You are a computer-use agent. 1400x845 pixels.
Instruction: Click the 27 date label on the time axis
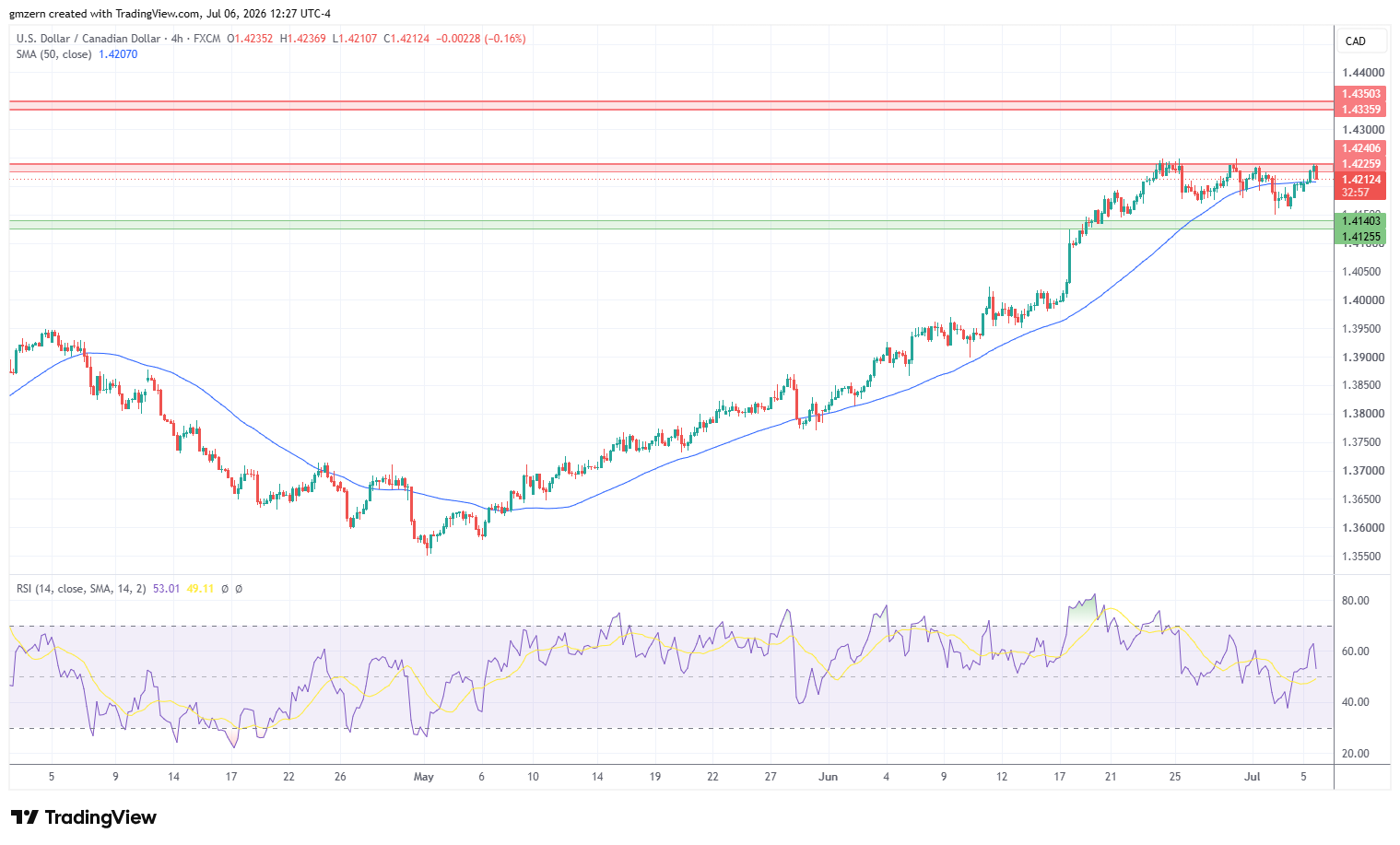pyautogui.click(x=771, y=777)
